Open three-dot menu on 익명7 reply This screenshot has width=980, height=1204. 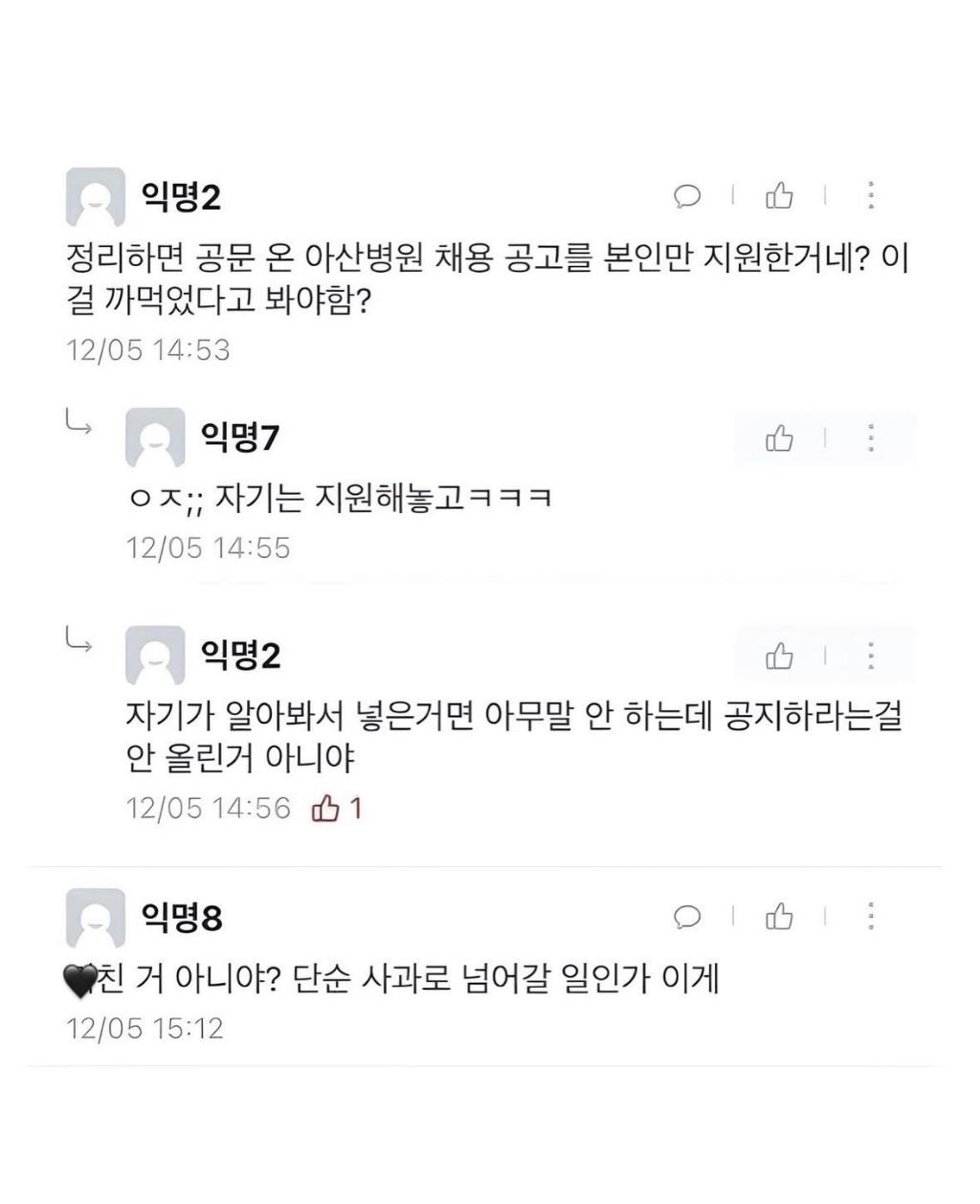point(870,439)
